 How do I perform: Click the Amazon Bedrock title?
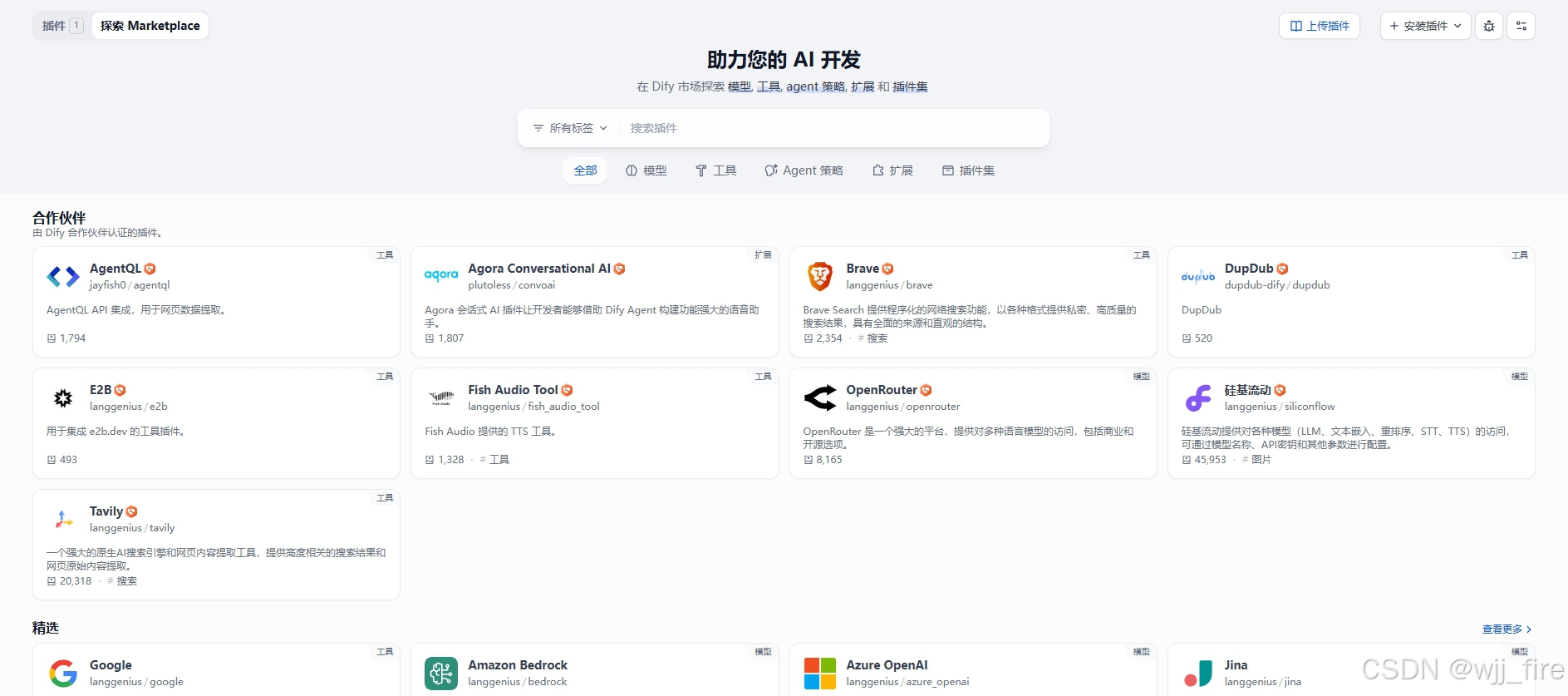[518, 665]
